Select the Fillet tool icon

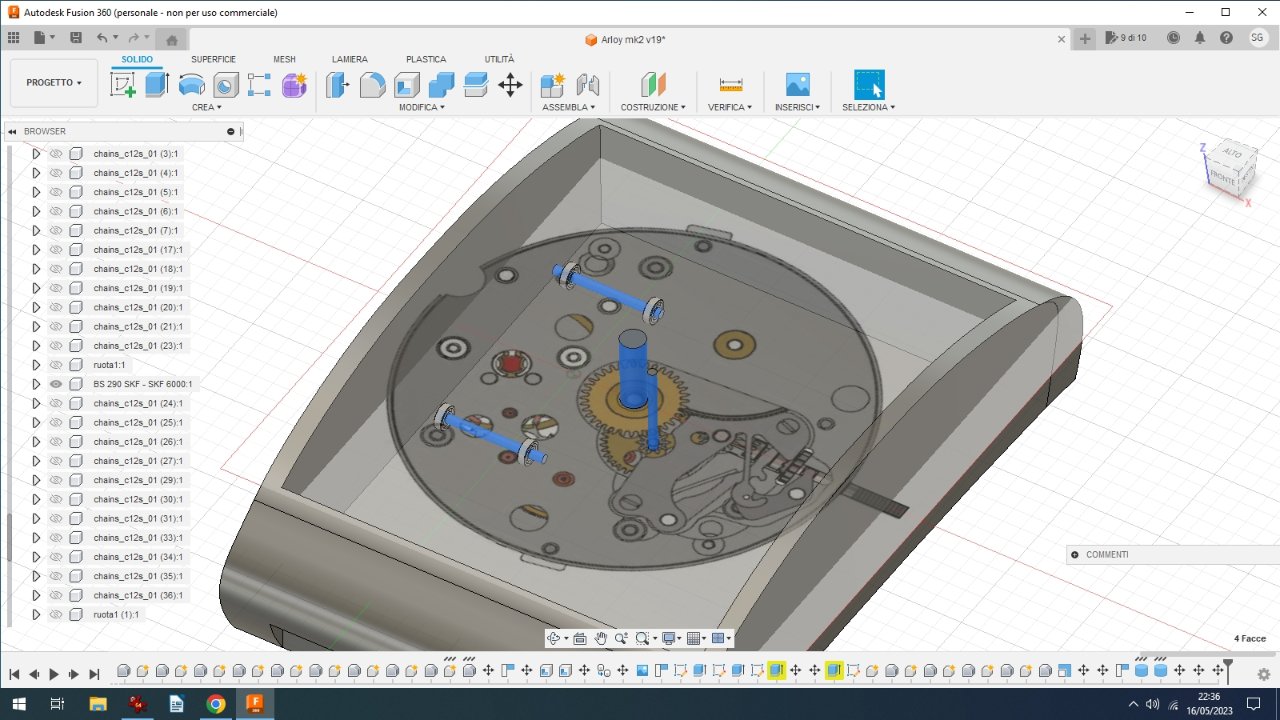[373, 85]
